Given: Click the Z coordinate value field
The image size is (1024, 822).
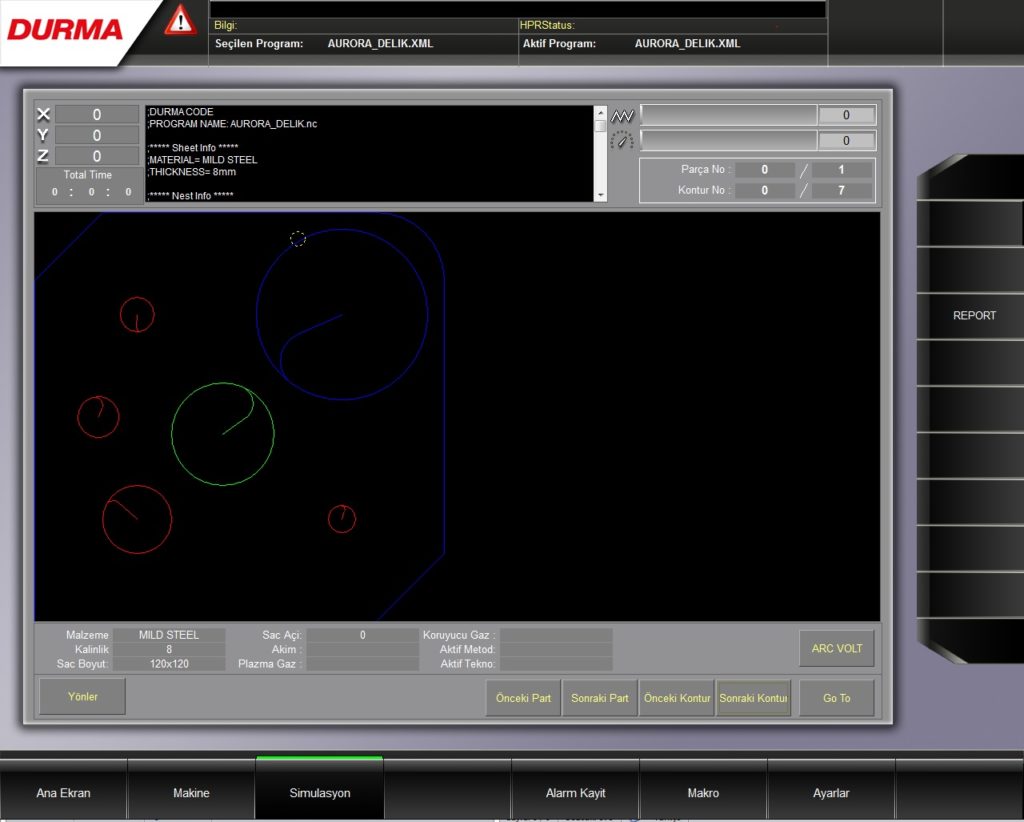Looking at the screenshot, I should click(x=97, y=156).
